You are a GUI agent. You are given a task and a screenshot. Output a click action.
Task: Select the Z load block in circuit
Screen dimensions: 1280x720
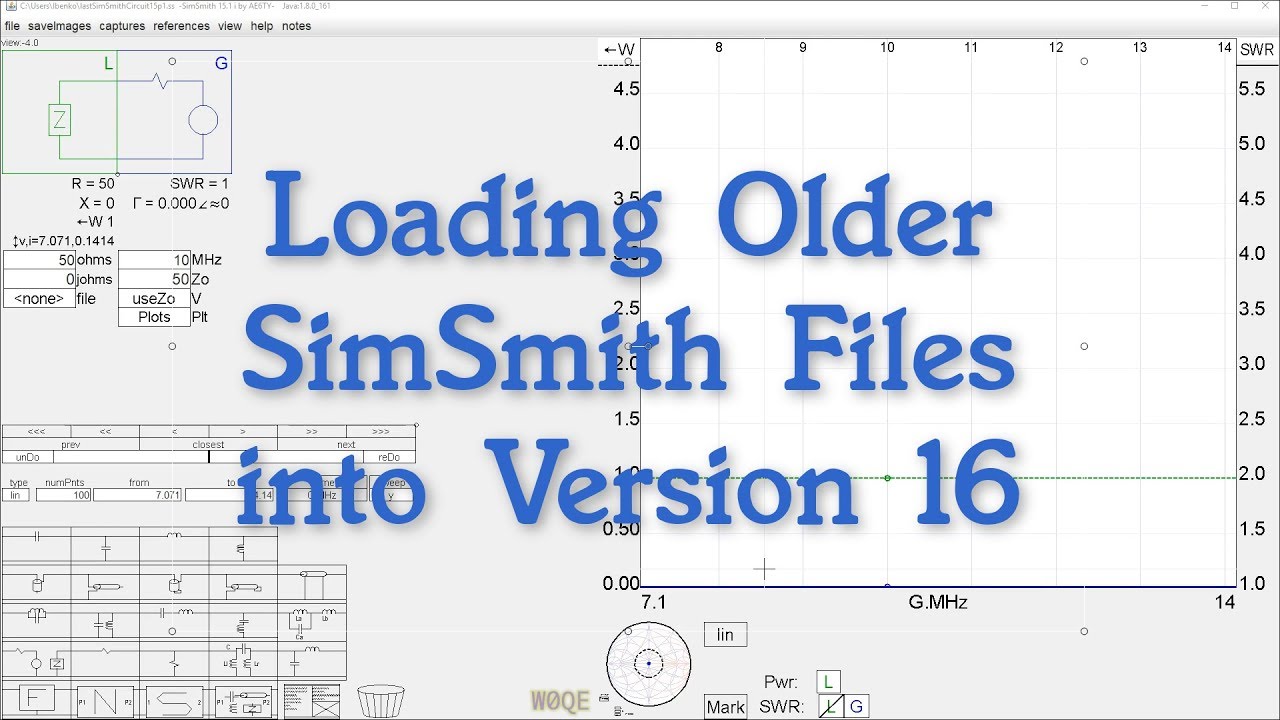[x=59, y=121]
